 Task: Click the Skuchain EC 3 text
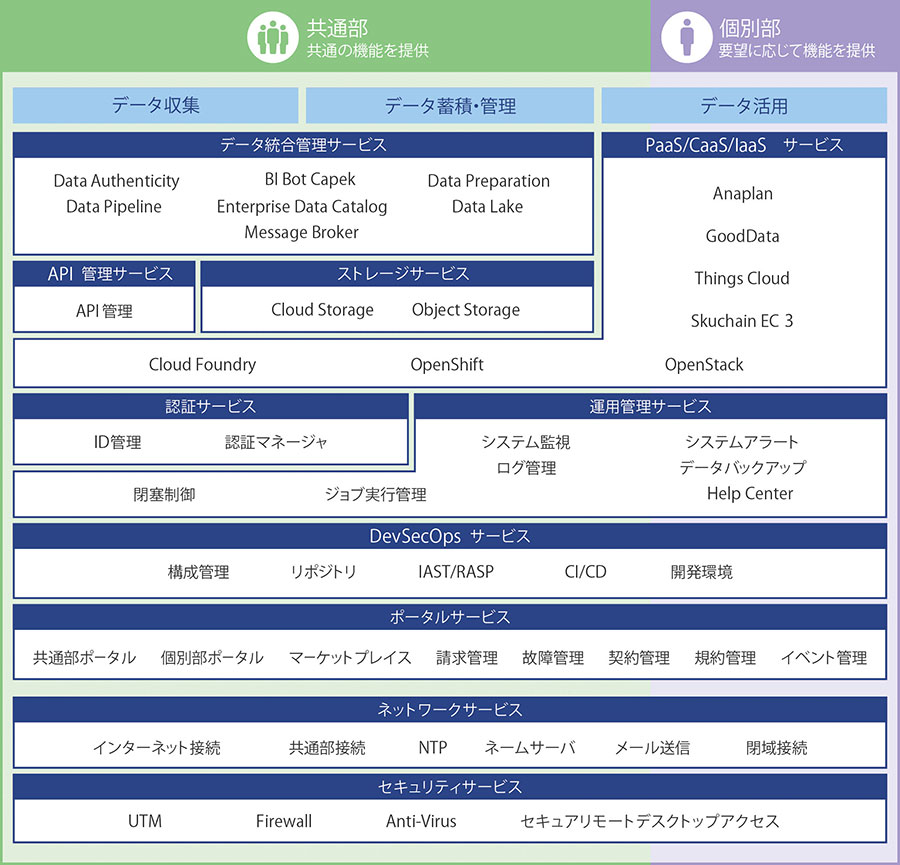[742, 321]
